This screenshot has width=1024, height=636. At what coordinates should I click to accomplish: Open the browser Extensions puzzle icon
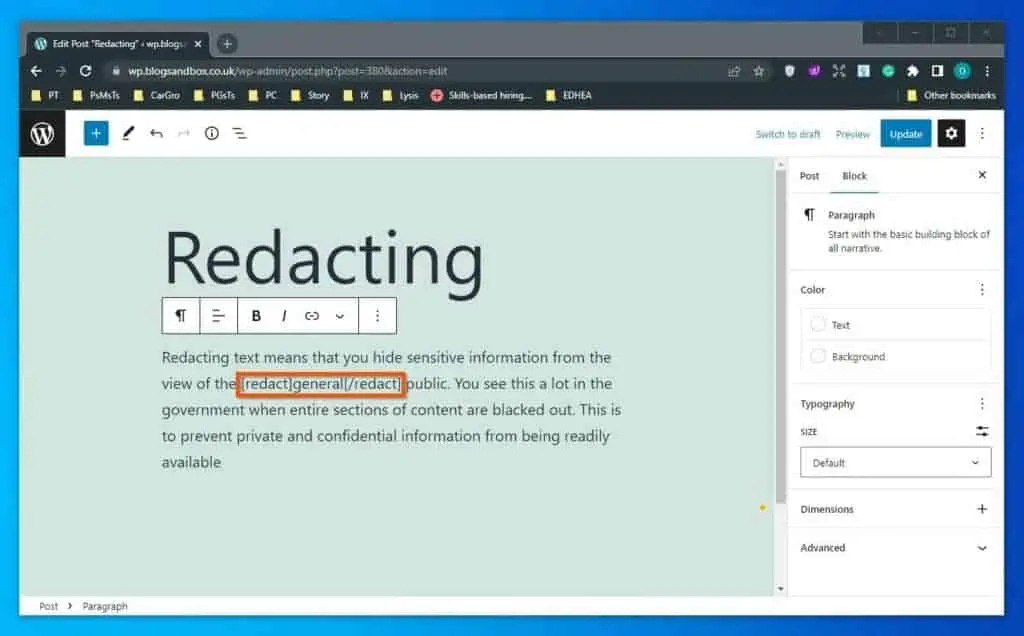click(x=912, y=71)
